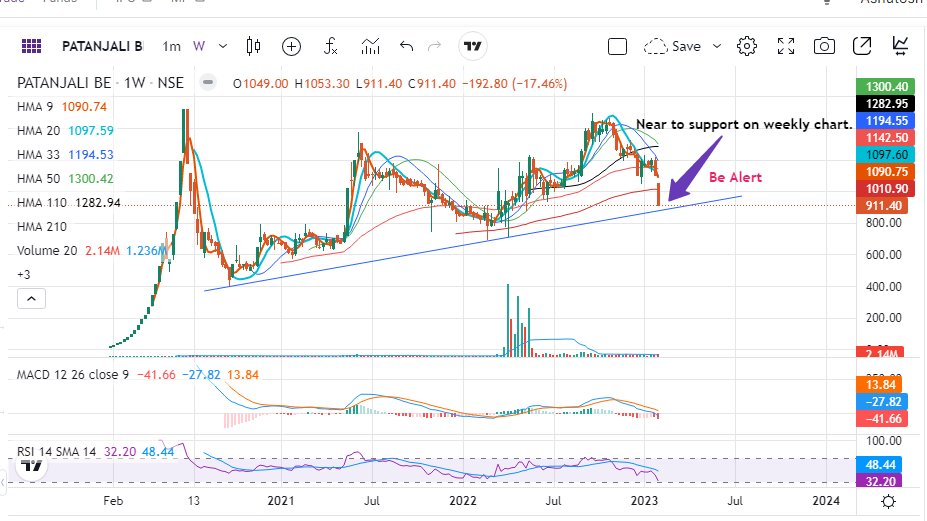Expand the Save options dropdown arrow
Screen dimensions: 927x521
tap(717, 46)
